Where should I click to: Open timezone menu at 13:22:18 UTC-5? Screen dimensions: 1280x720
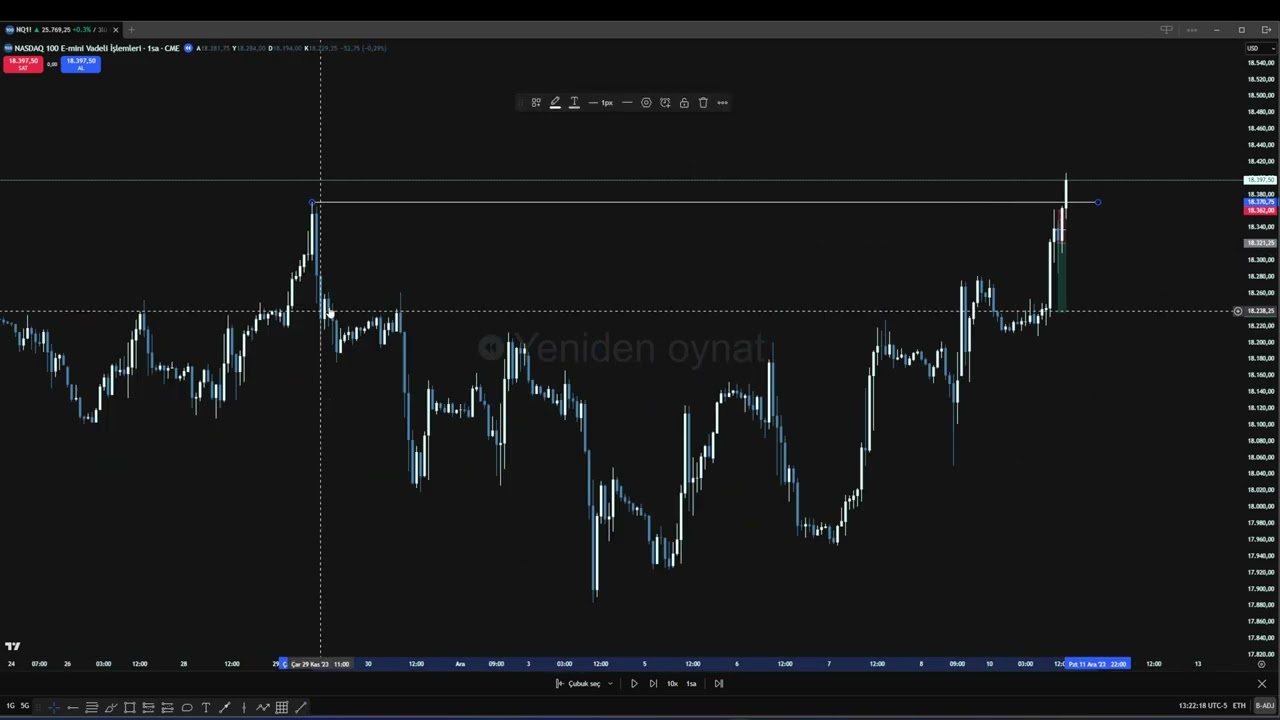[x=1202, y=706]
